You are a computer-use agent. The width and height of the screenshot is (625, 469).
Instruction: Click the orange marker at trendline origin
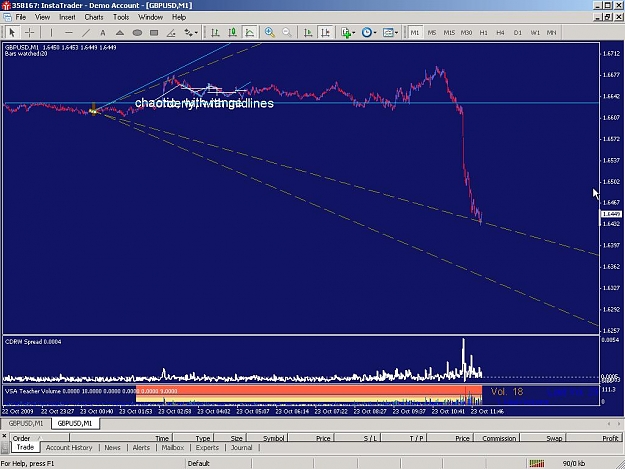93,109
